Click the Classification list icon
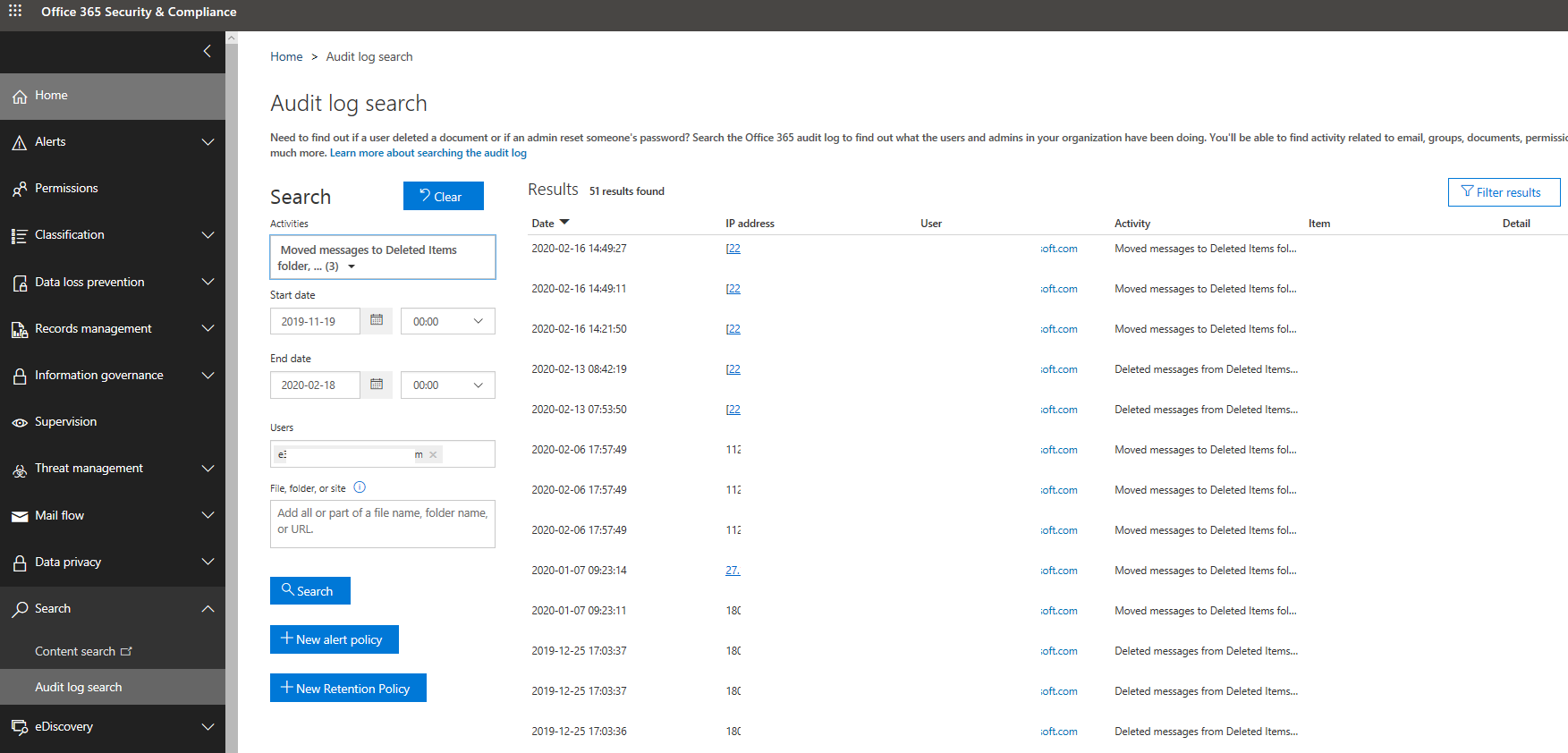Image resolution: width=1568 pixels, height=753 pixels. [x=19, y=236]
